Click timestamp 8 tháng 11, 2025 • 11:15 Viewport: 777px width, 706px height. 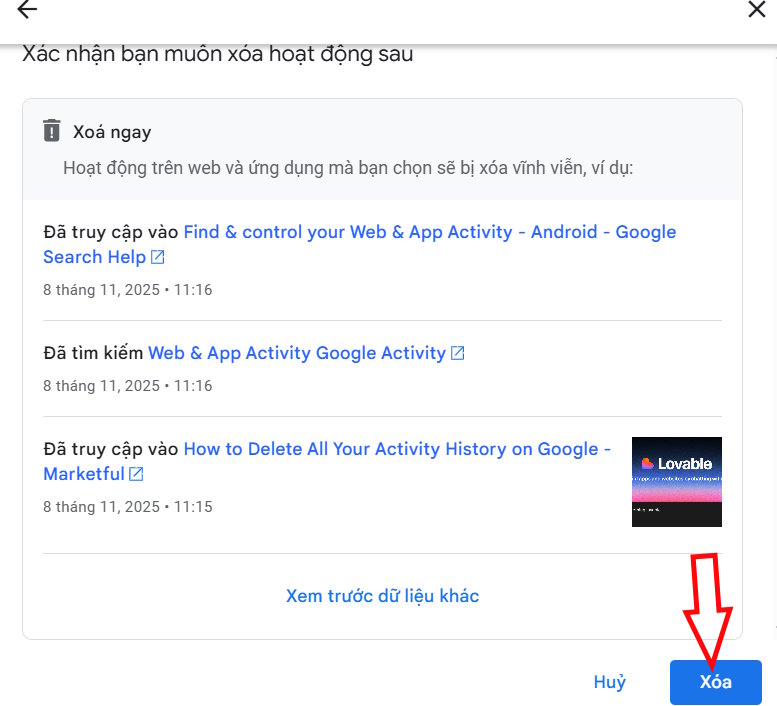click(128, 506)
